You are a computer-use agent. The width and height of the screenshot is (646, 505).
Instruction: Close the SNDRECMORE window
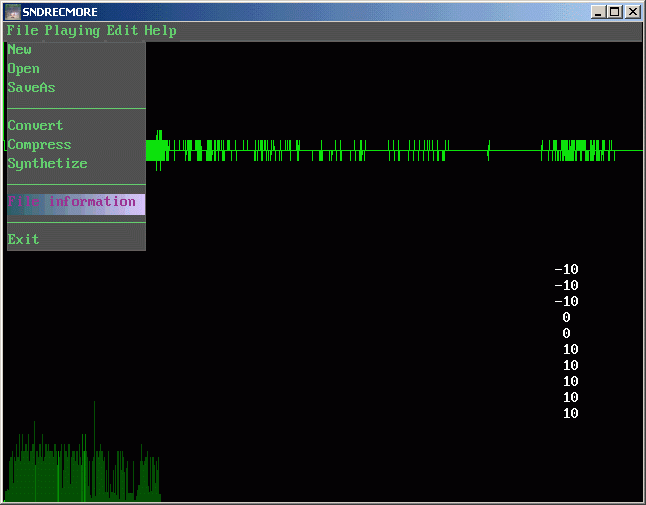pos(632,12)
